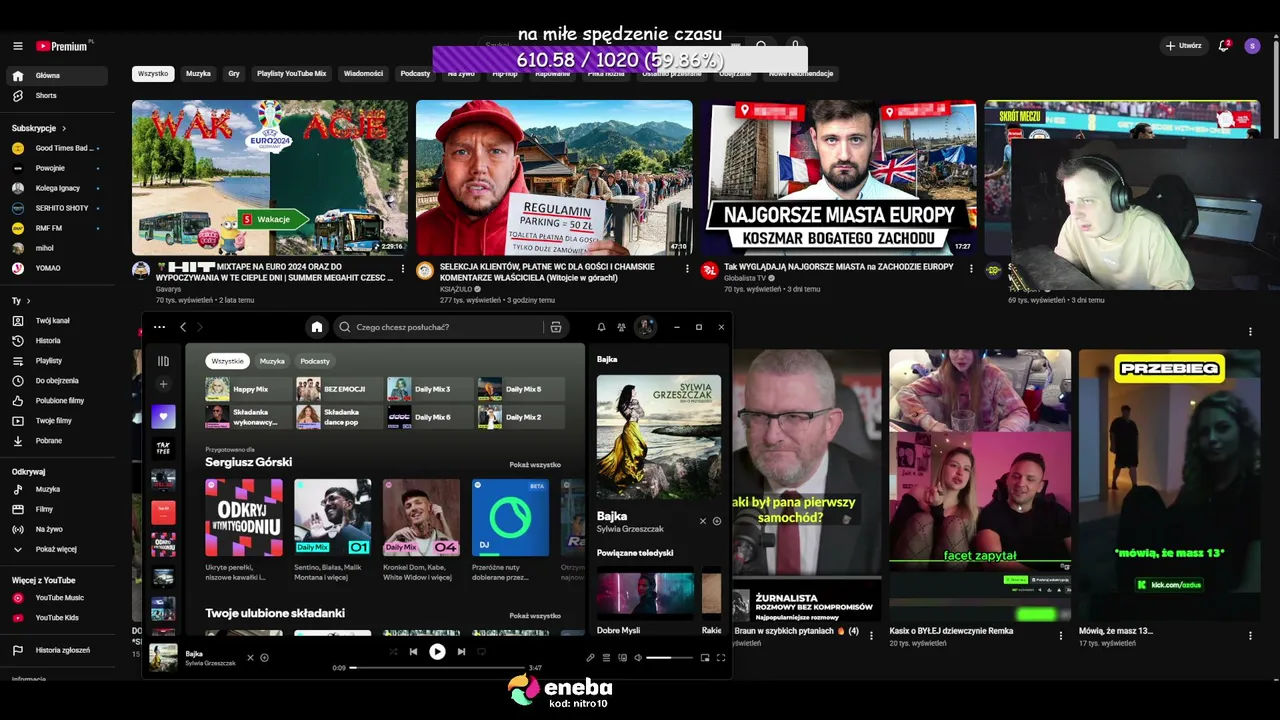Adjust Spotify volume slider
Image resolution: width=1280 pixels, height=720 pixels.
(670, 658)
